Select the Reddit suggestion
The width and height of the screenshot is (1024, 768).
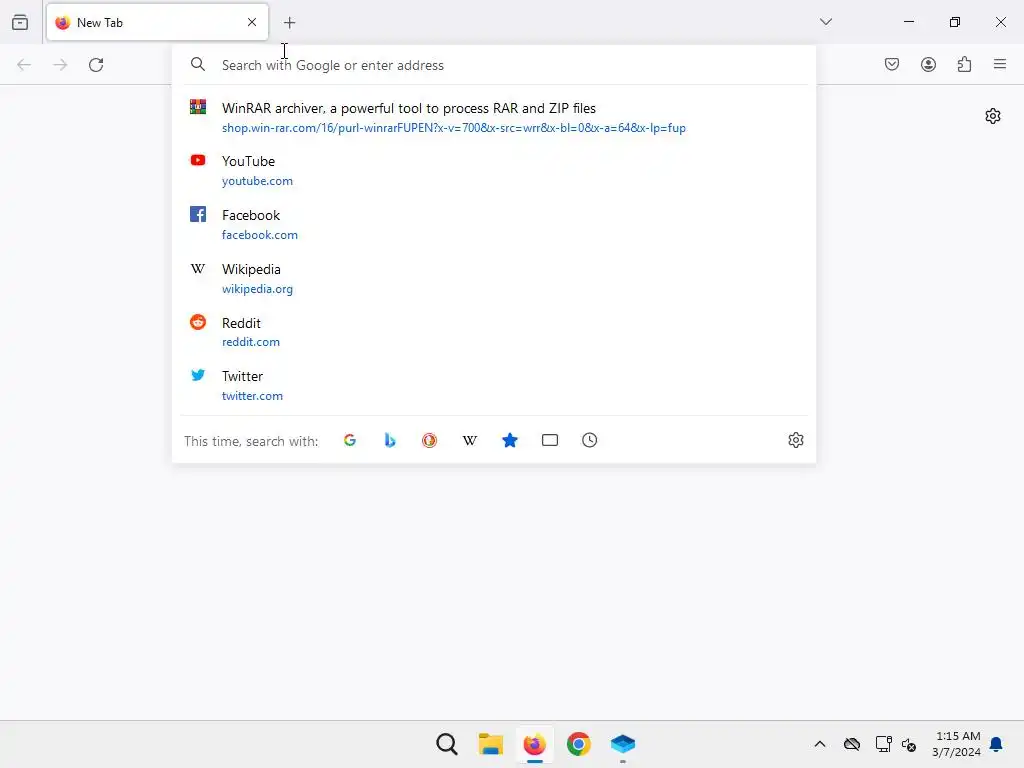point(494,332)
